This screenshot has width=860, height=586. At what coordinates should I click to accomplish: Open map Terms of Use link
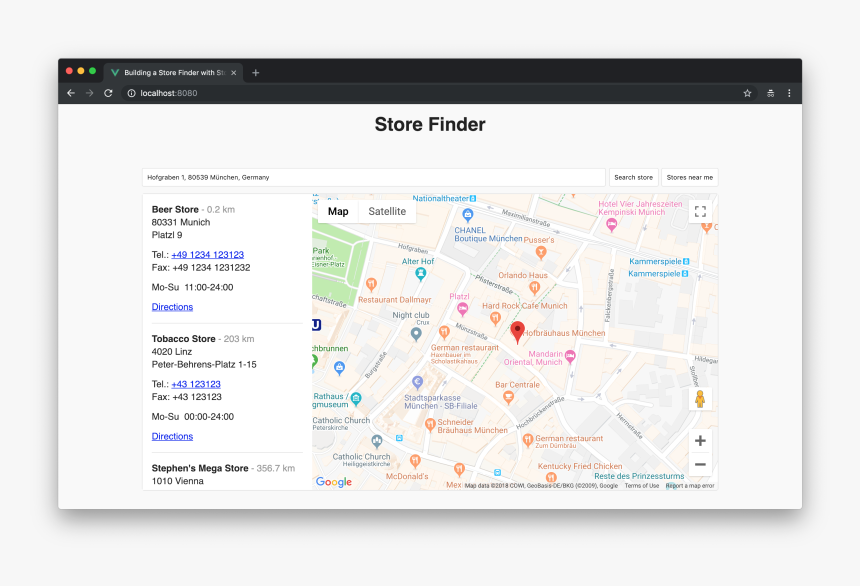(x=642, y=486)
